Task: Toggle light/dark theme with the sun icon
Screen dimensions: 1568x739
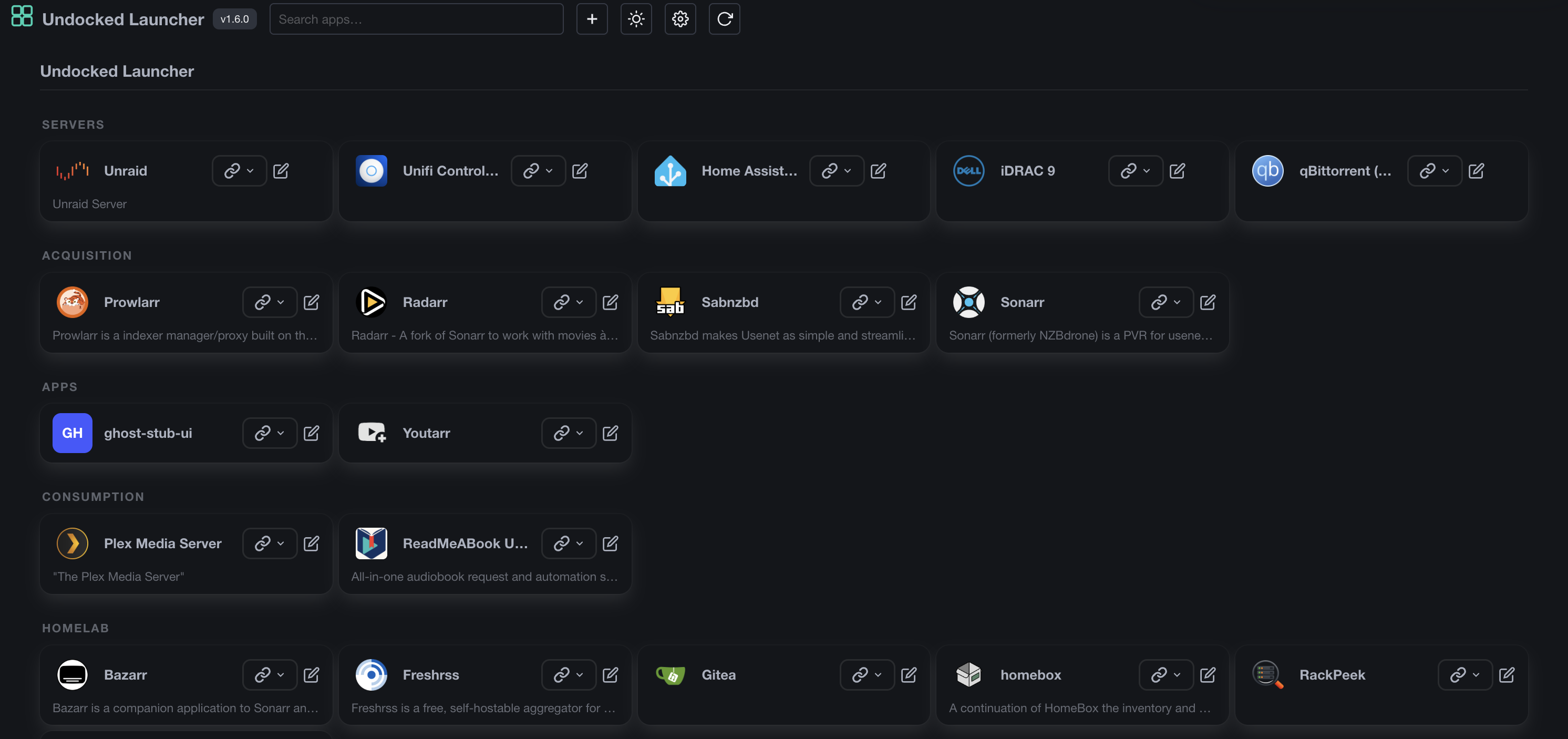Action: [x=636, y=19]
